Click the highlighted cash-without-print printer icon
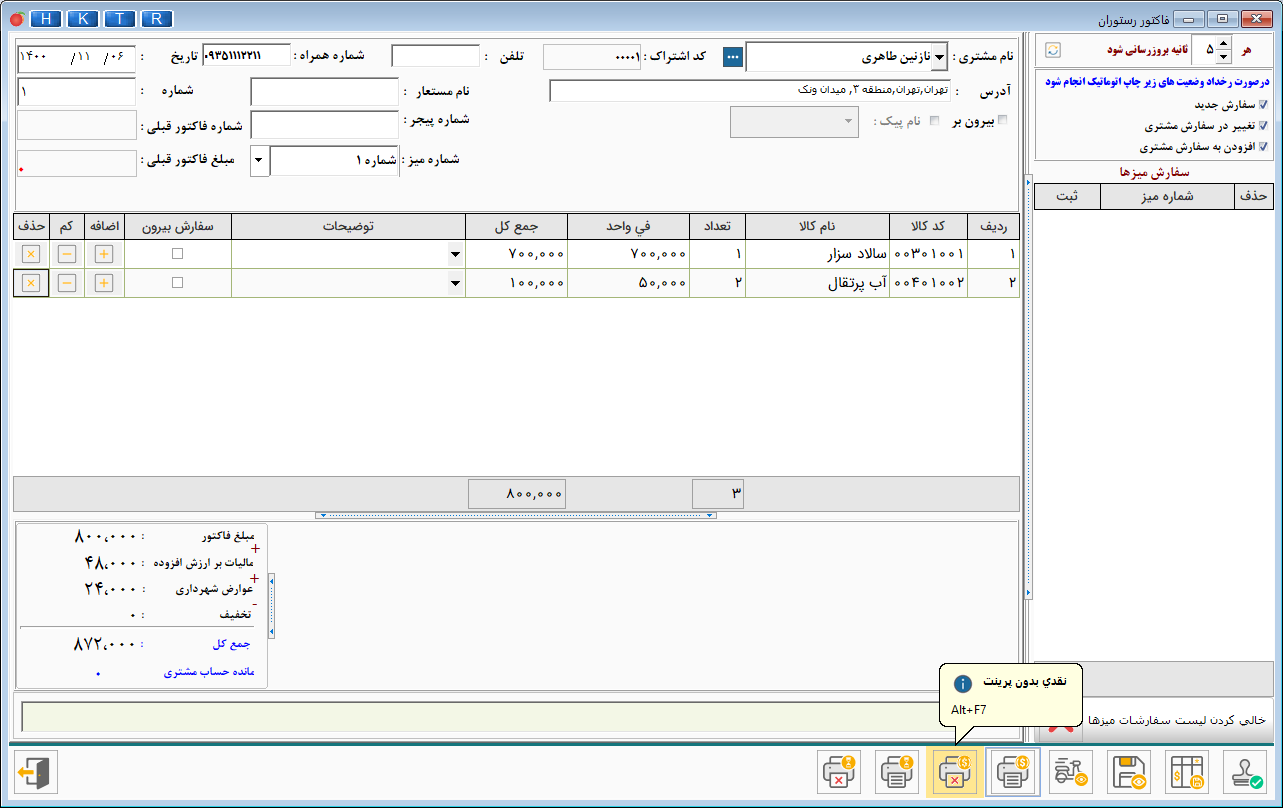The width and height of the screenshot is (1283, 808). (x=954, y=772)
